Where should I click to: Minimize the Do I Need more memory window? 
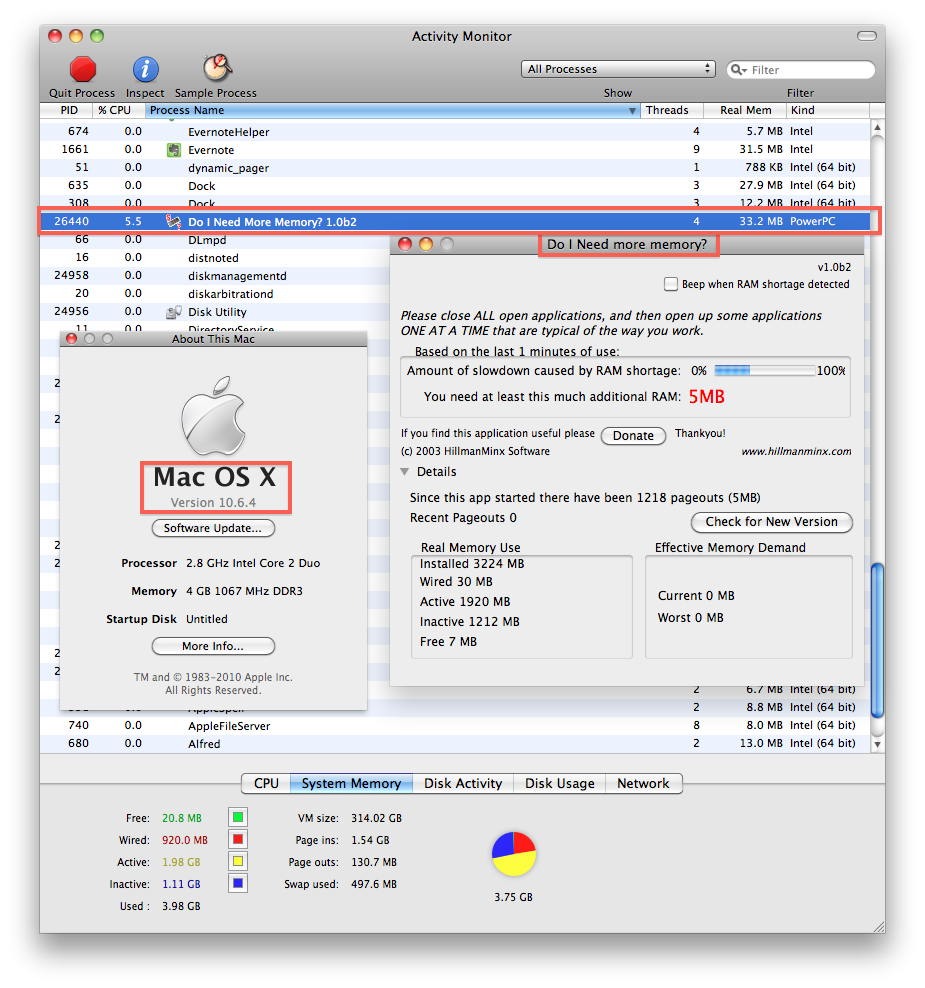tap(426, 244)
